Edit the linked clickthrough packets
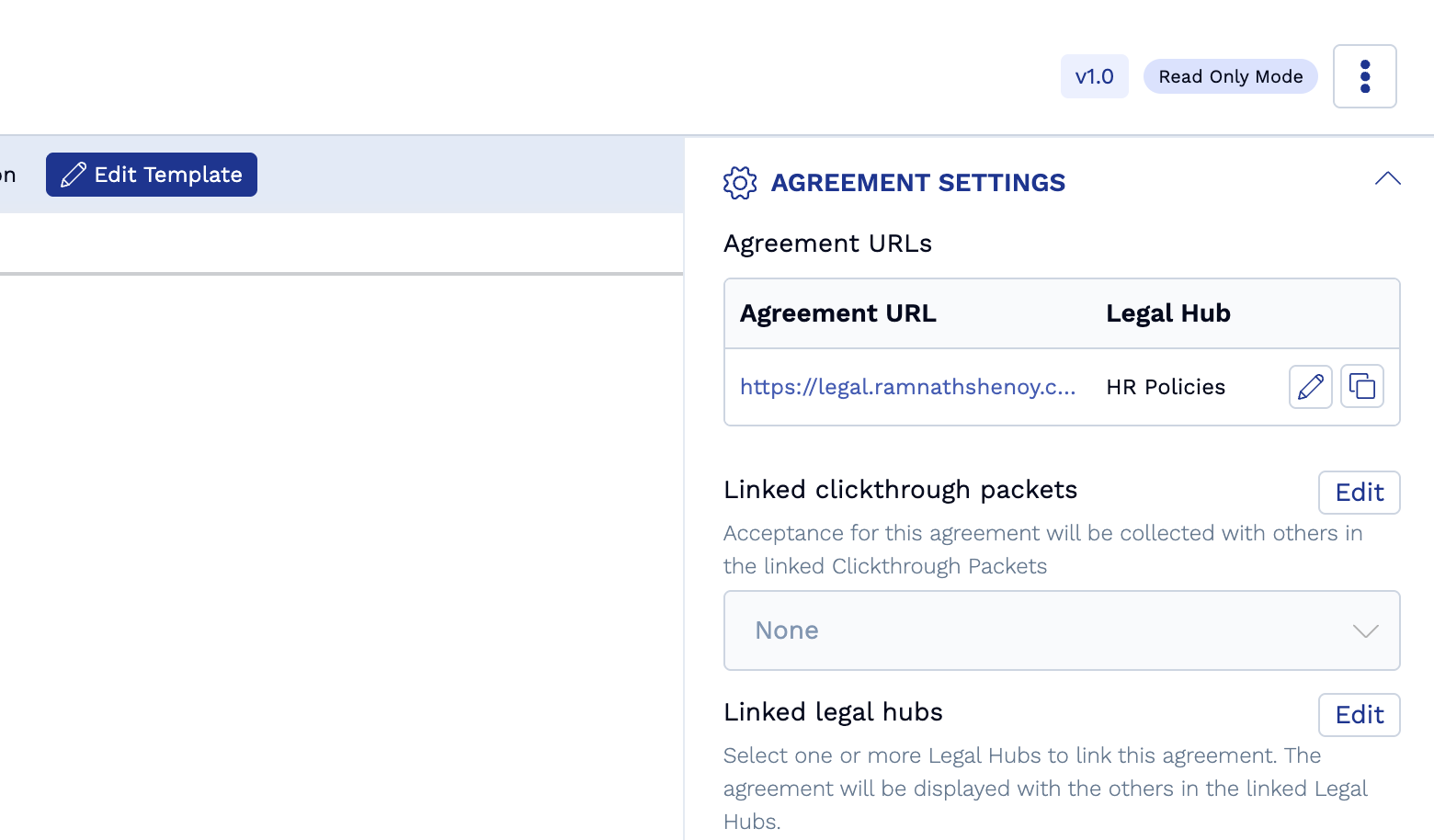Screen dimensions: 1434x840 (1359, 493)
